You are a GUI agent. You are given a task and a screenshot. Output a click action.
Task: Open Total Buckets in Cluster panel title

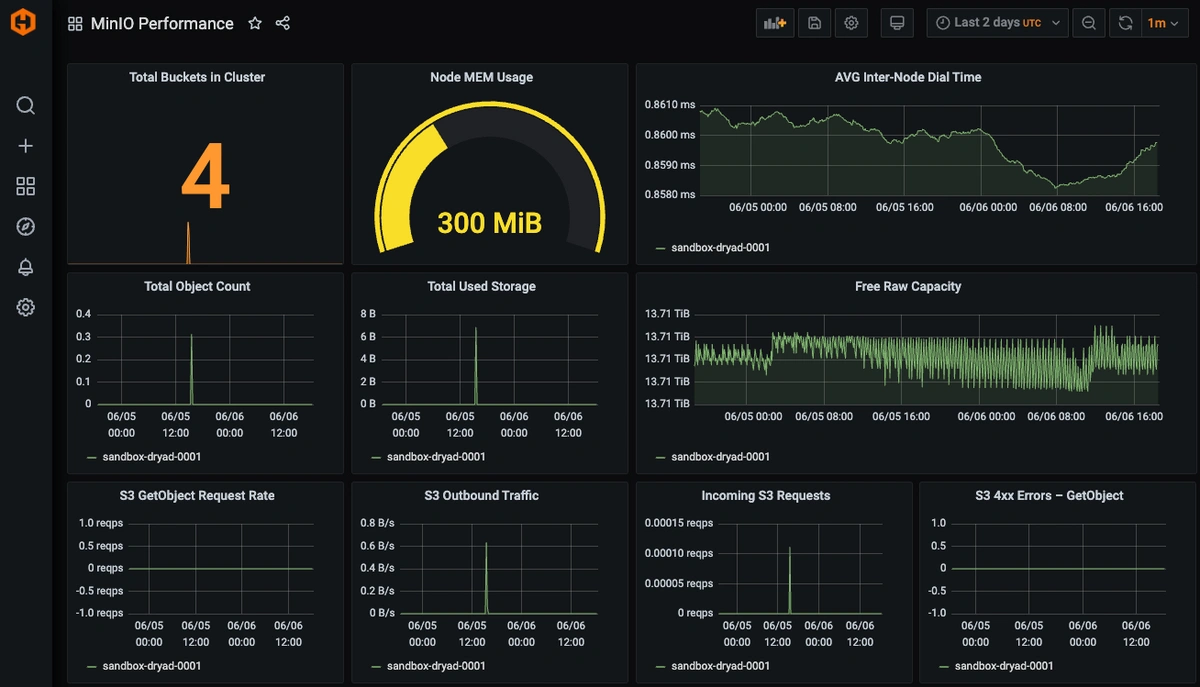point(197,77)
